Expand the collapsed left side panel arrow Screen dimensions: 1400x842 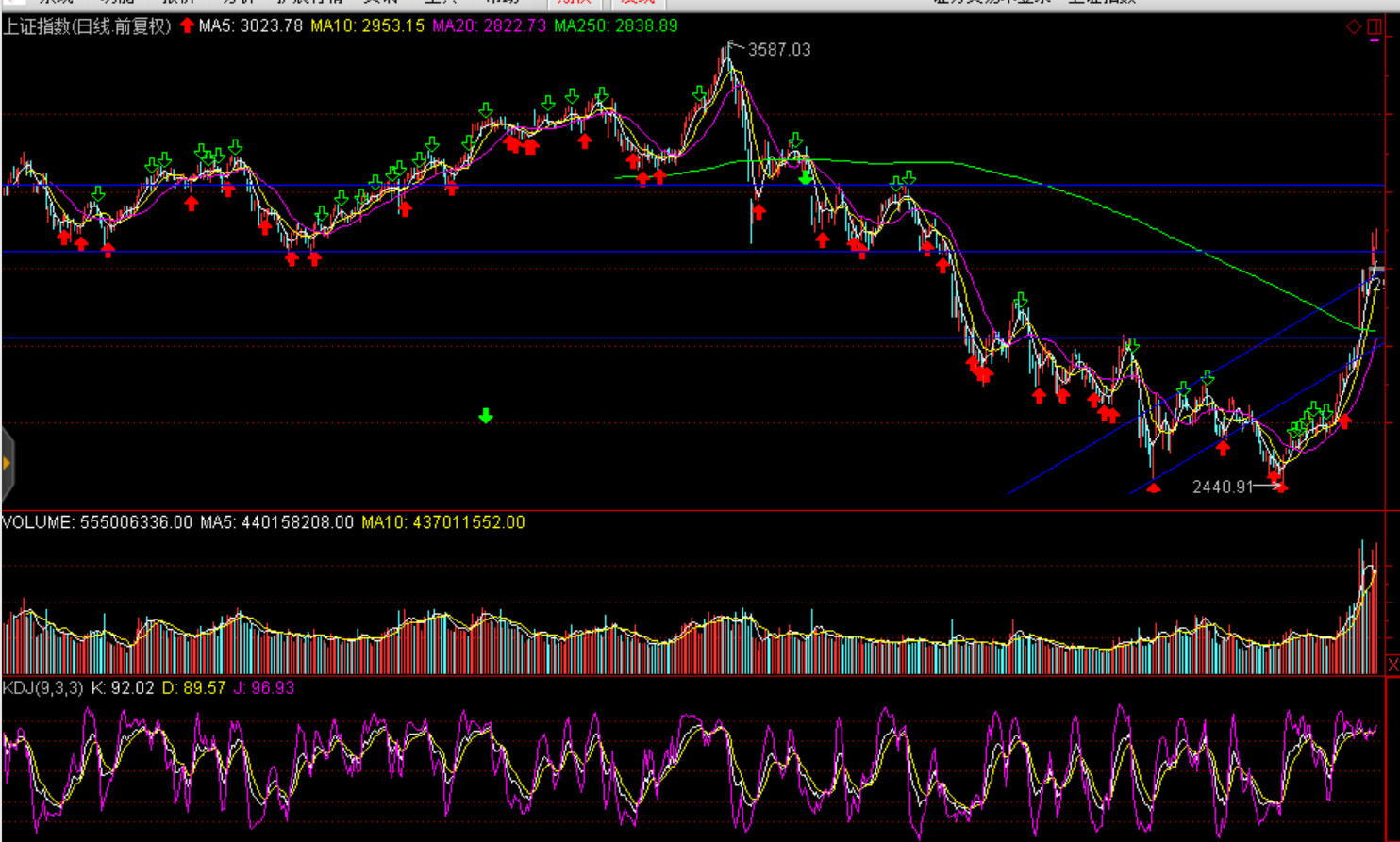[7, 463]
